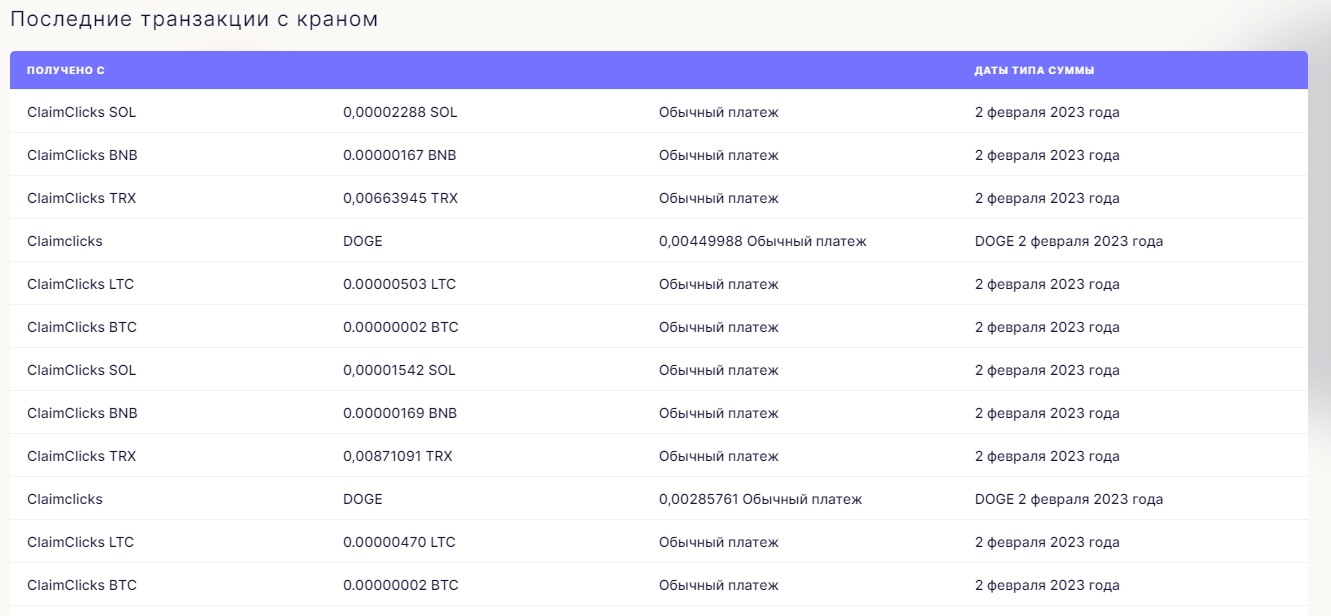This screenshot has height=616, width=1331.
Task: Click 'Обычный платеж' in 0.00000169 BNB row
Action: [718, 413]
